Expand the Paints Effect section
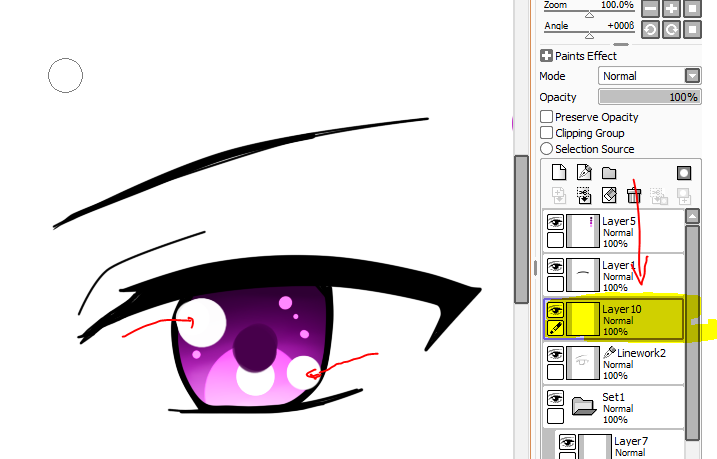The height and width of the screenshot is (459, 717). (x=546, y=56)
